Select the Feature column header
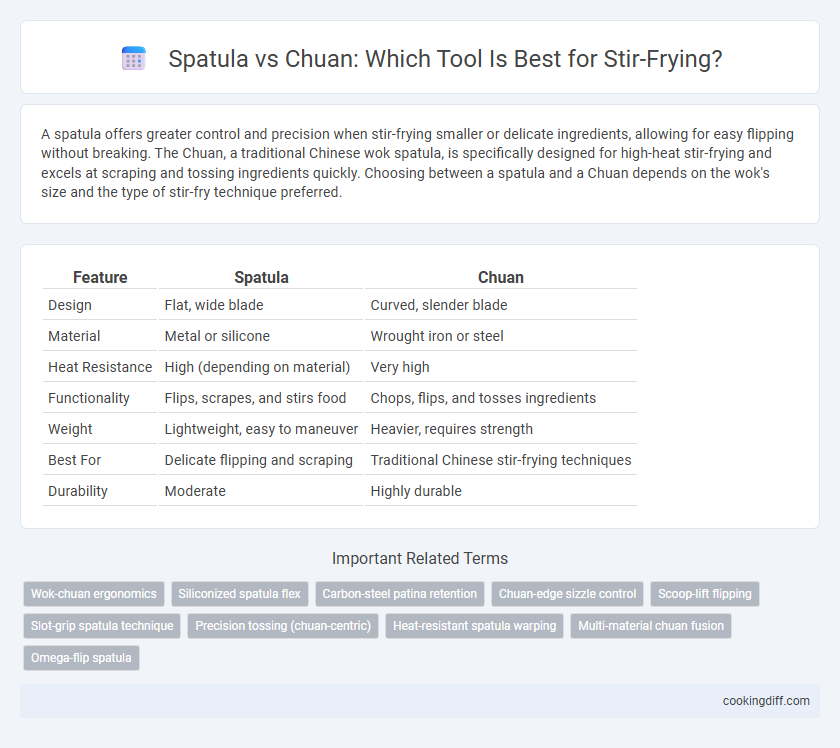The image size is (840, 748). [x=100, y=277]
